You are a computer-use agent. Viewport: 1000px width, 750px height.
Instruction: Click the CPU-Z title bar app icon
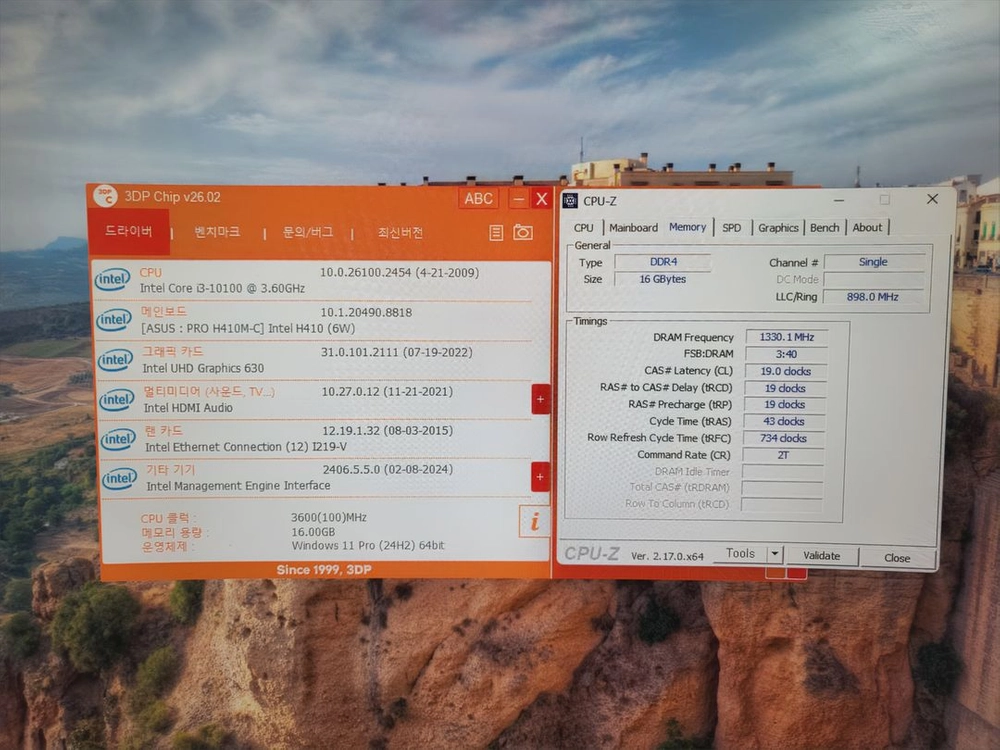pyautogui.click(x=570, y=200)
